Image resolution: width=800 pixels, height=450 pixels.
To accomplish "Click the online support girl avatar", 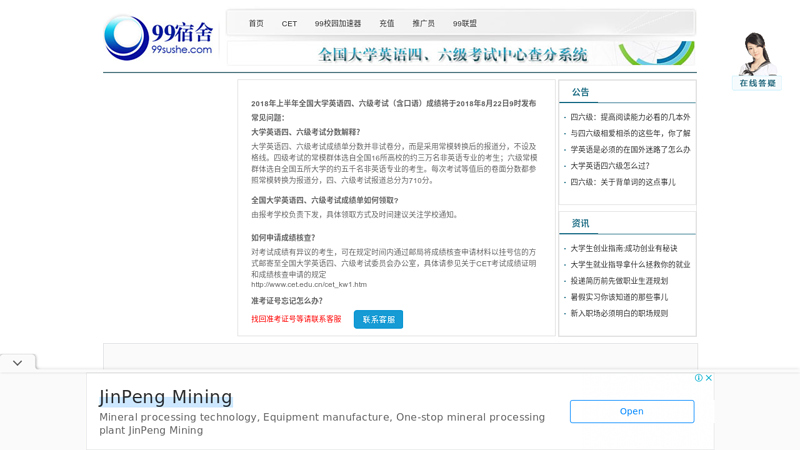I will pos(756,54).
